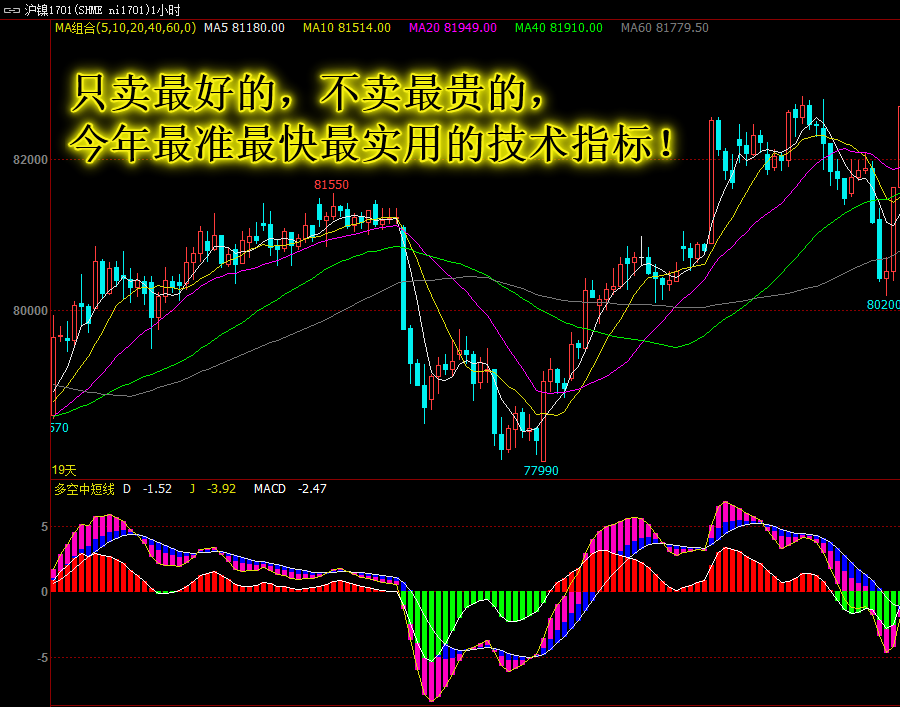Screen dimensions: 900x707
Task: Click the magenta MA20 81949.00 legend
Action: point(452,28)
